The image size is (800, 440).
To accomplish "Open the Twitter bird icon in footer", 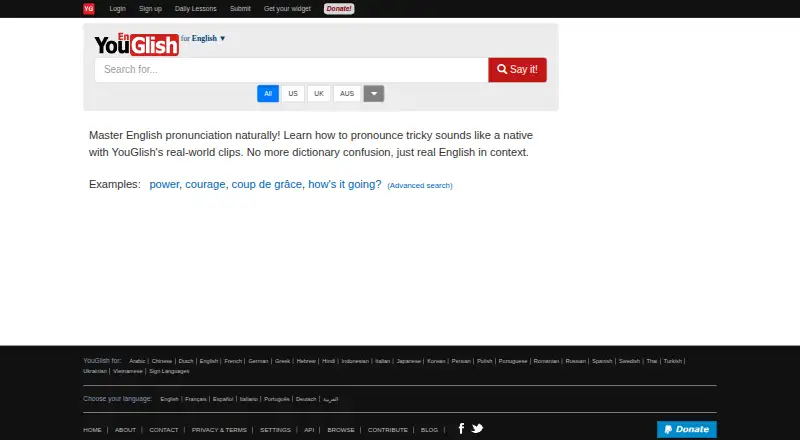I will (x=478, y=429).
